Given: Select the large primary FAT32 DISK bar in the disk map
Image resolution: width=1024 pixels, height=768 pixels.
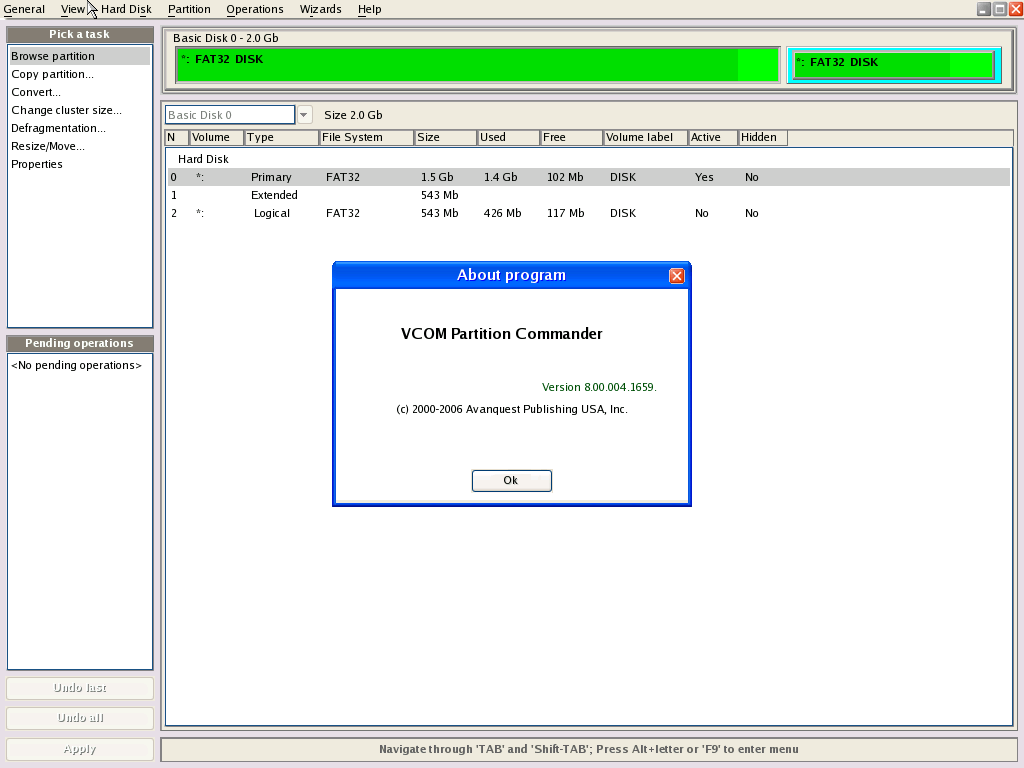Looking at the screenshot, I should (x=478, y=65).
